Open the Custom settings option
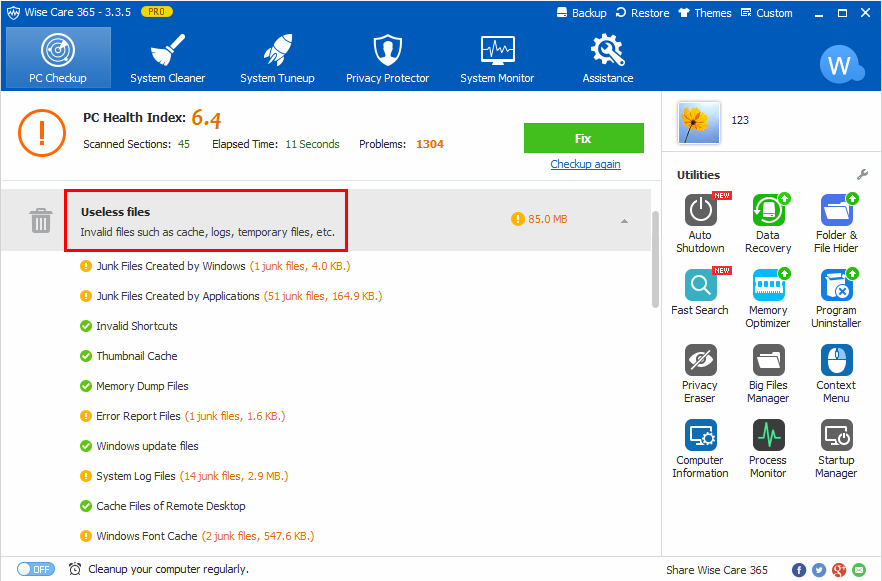The width and height of the screenshot is (882, 581). point(767,13)
